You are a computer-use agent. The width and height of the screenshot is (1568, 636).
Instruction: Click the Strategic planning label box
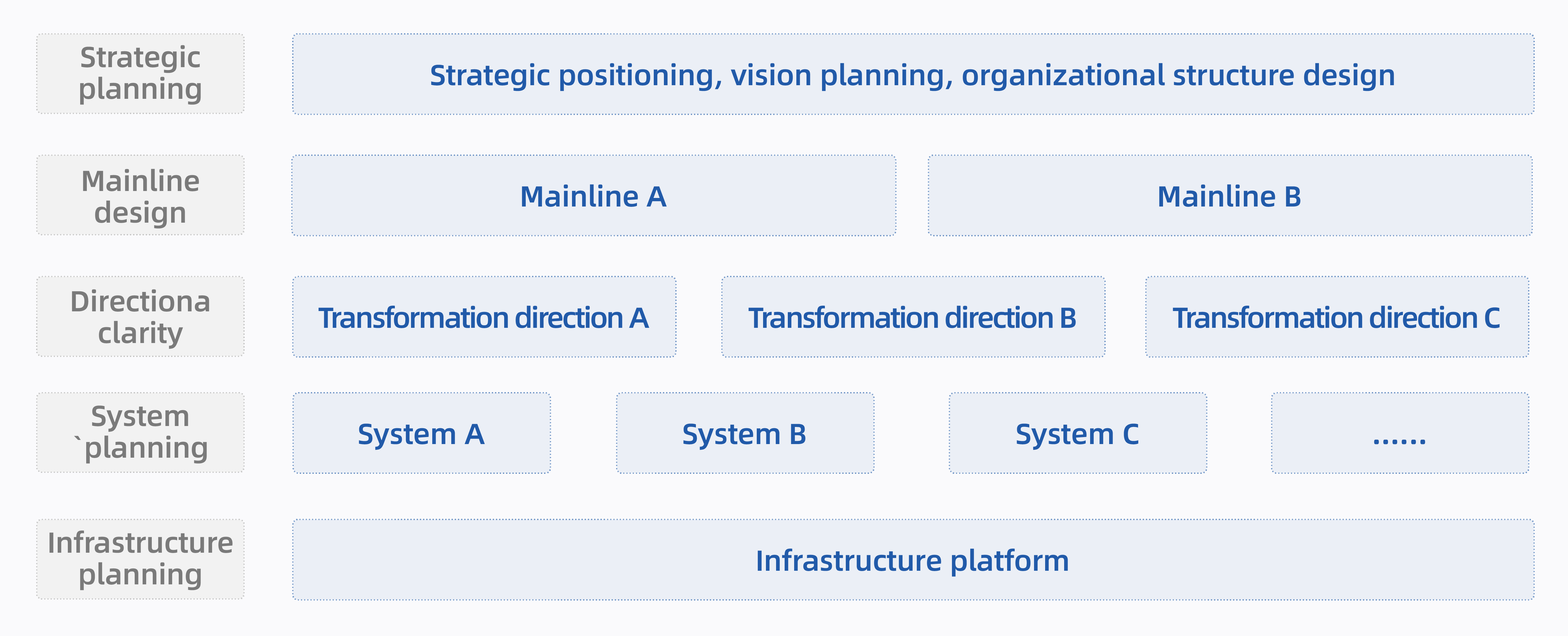point(140,74)
